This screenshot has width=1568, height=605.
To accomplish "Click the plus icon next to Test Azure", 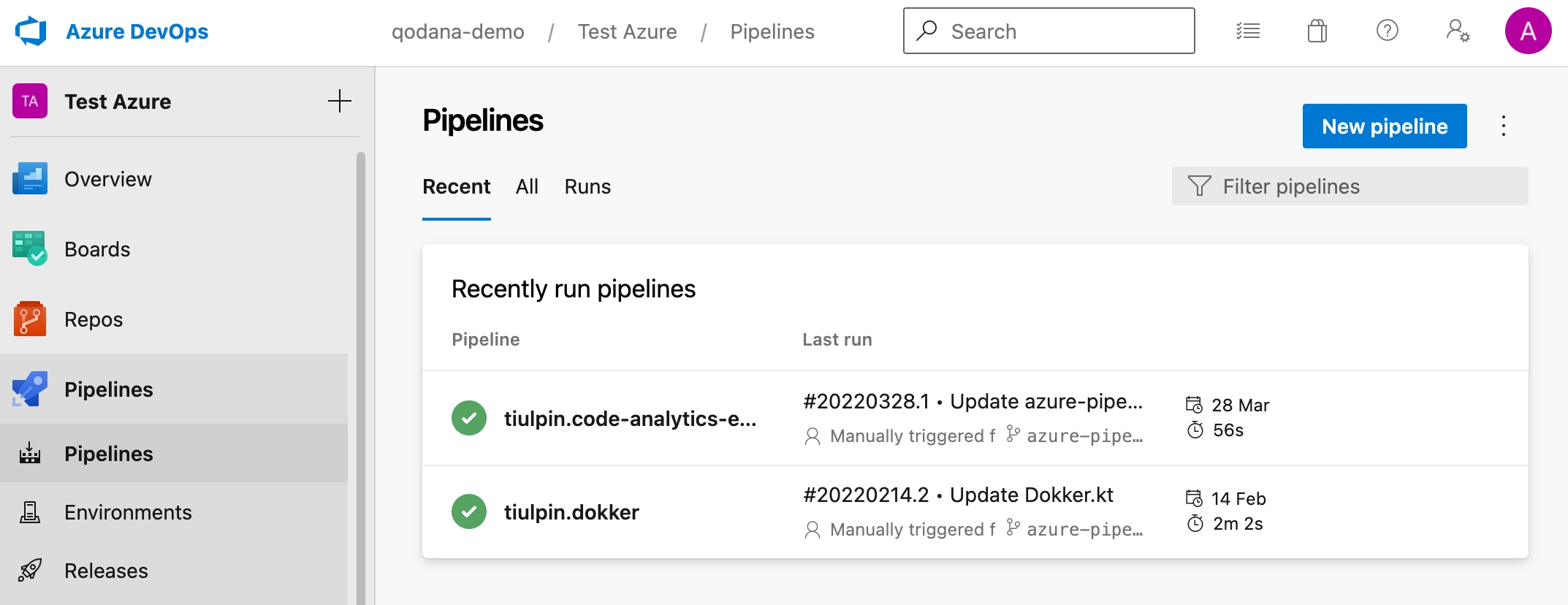I will tap(340, 101).
